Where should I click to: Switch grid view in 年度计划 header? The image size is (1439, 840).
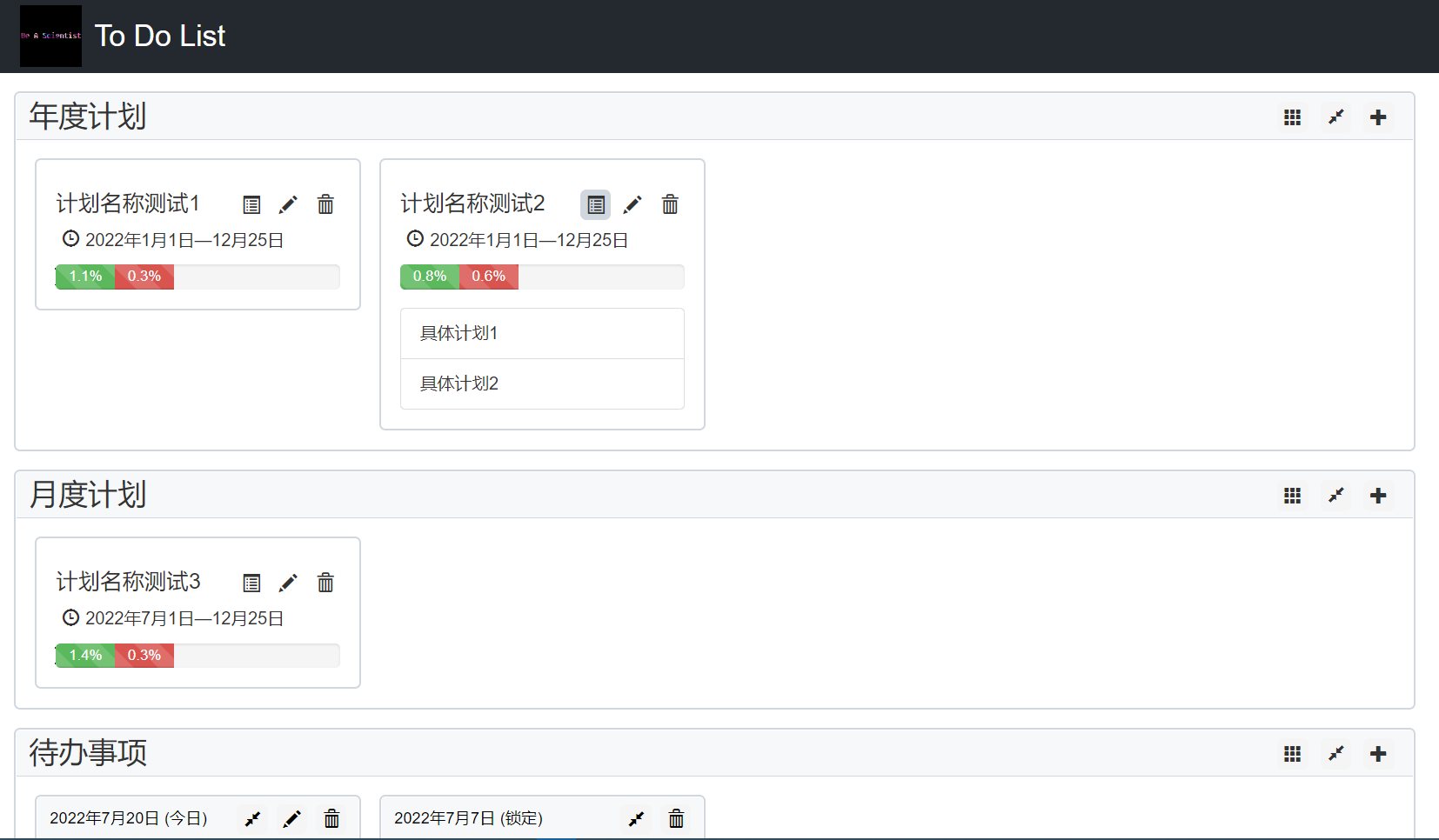click(1293, 117)
